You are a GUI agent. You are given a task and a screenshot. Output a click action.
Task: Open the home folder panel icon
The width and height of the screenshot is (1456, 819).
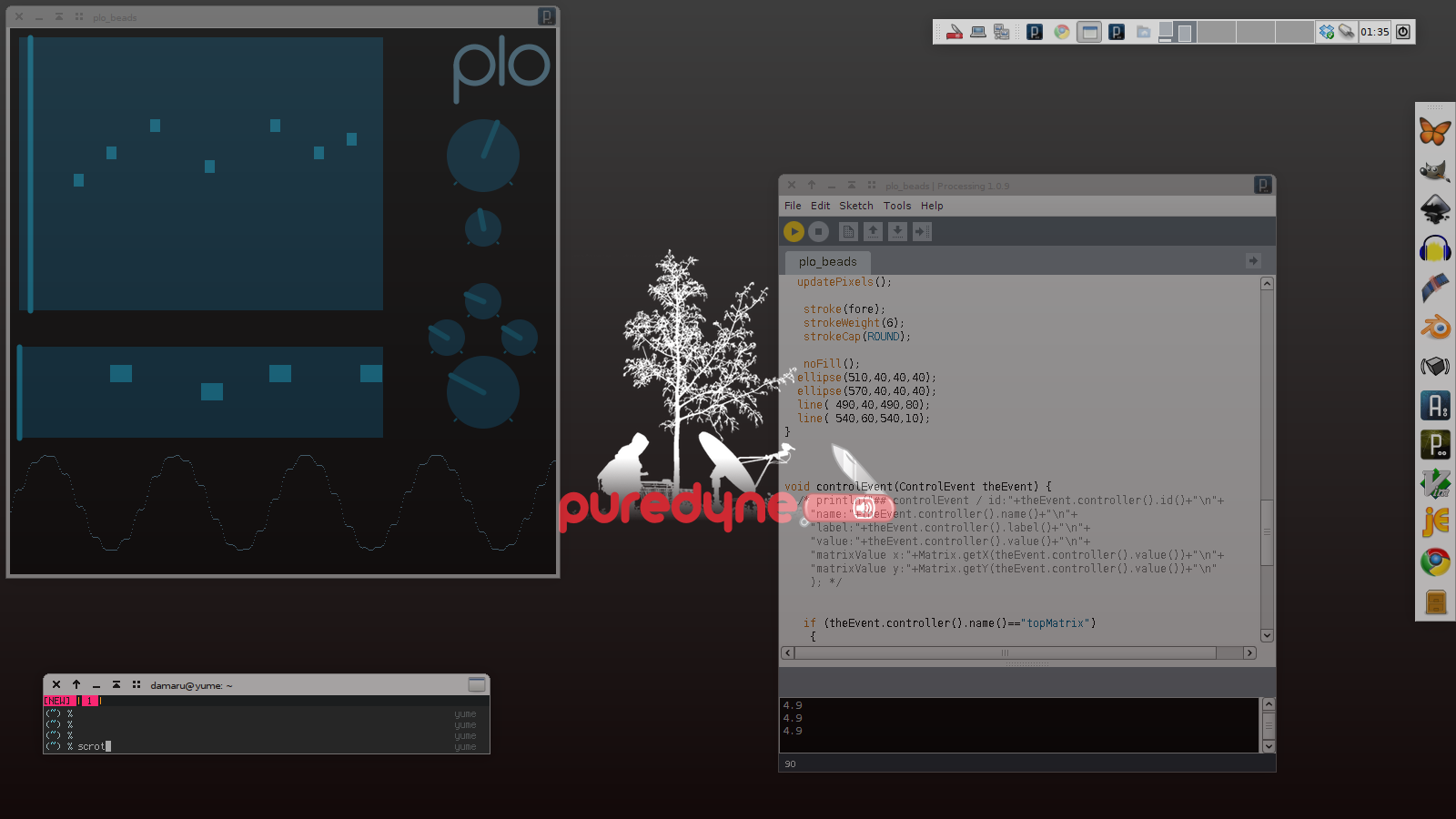click(1144, 32)
